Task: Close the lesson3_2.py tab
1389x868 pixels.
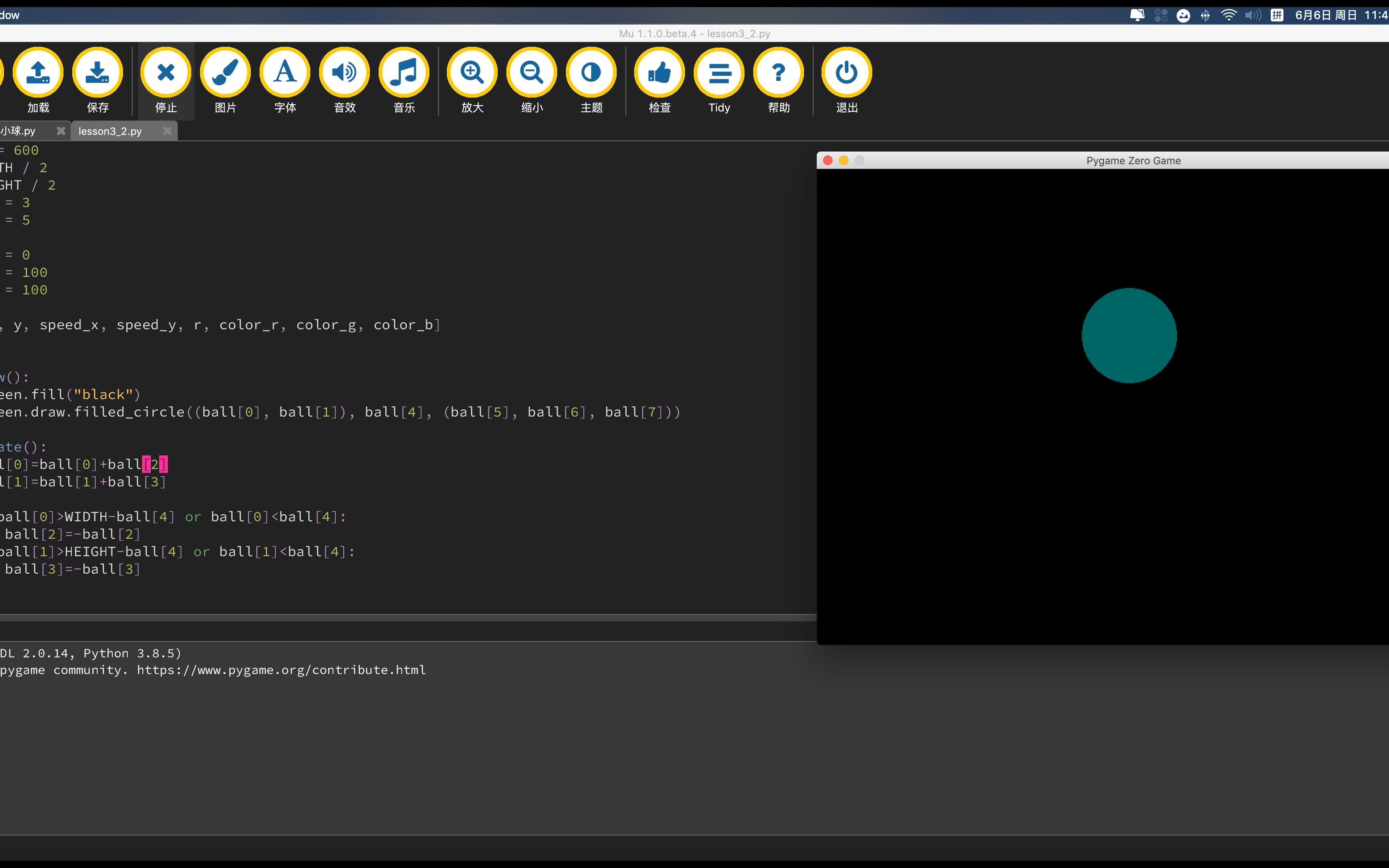Action: pos(167,131)
